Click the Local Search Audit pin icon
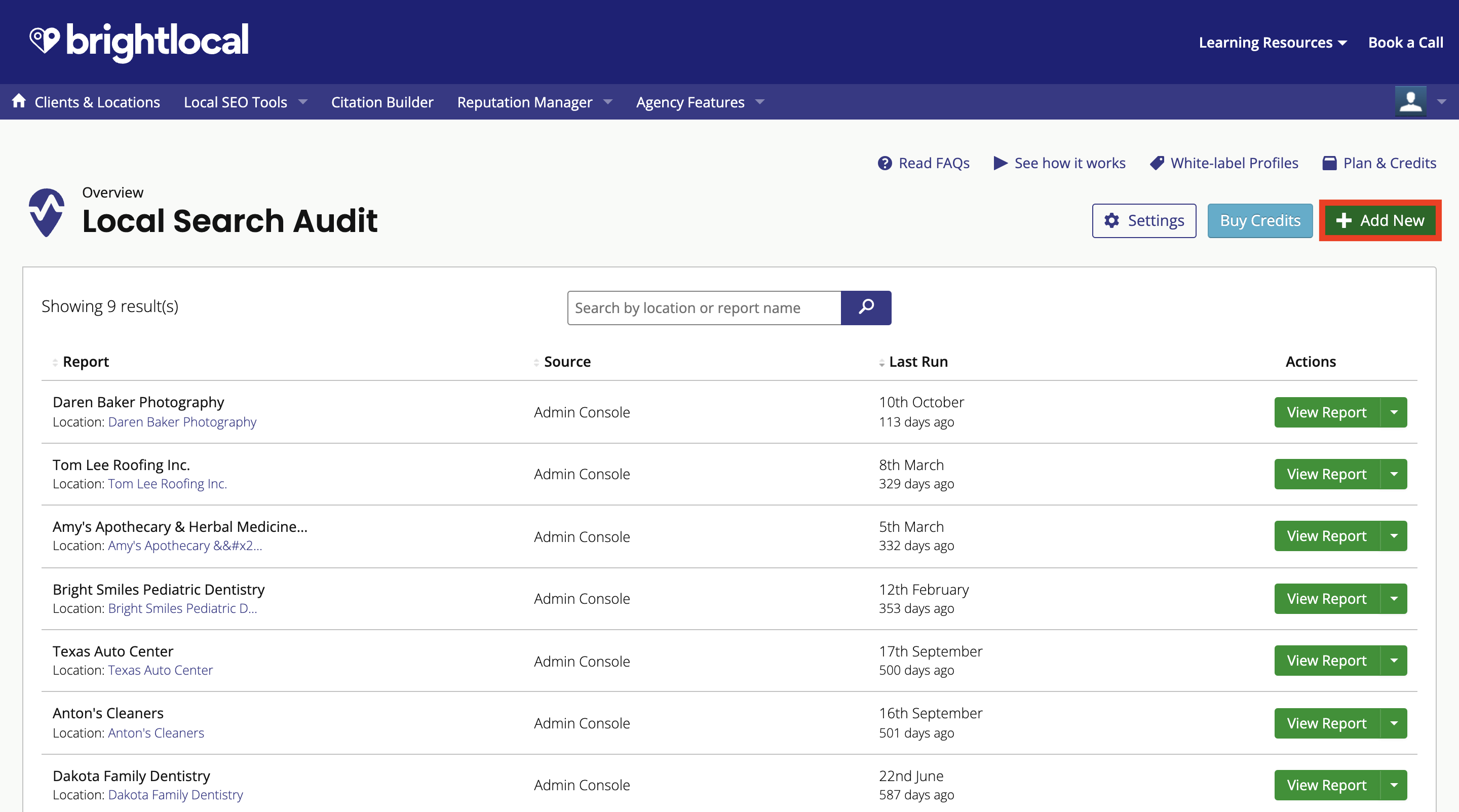This screenshot has height=812, width=1459. (47, 212)
